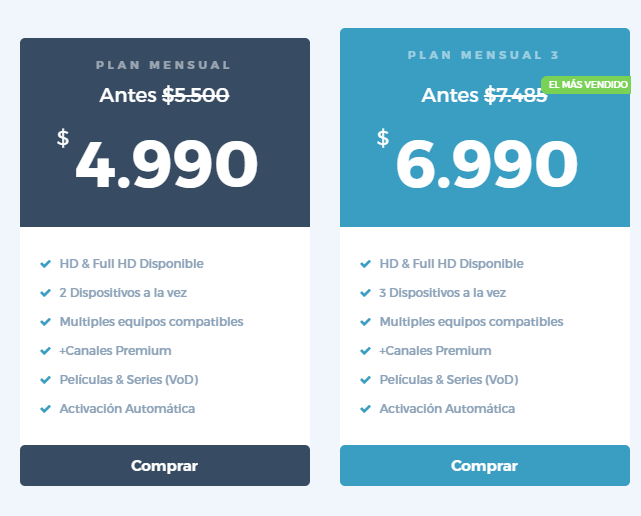Click Películas & Series (VoD) in dark plan
The image size is (641, 516).
point(128,380)
